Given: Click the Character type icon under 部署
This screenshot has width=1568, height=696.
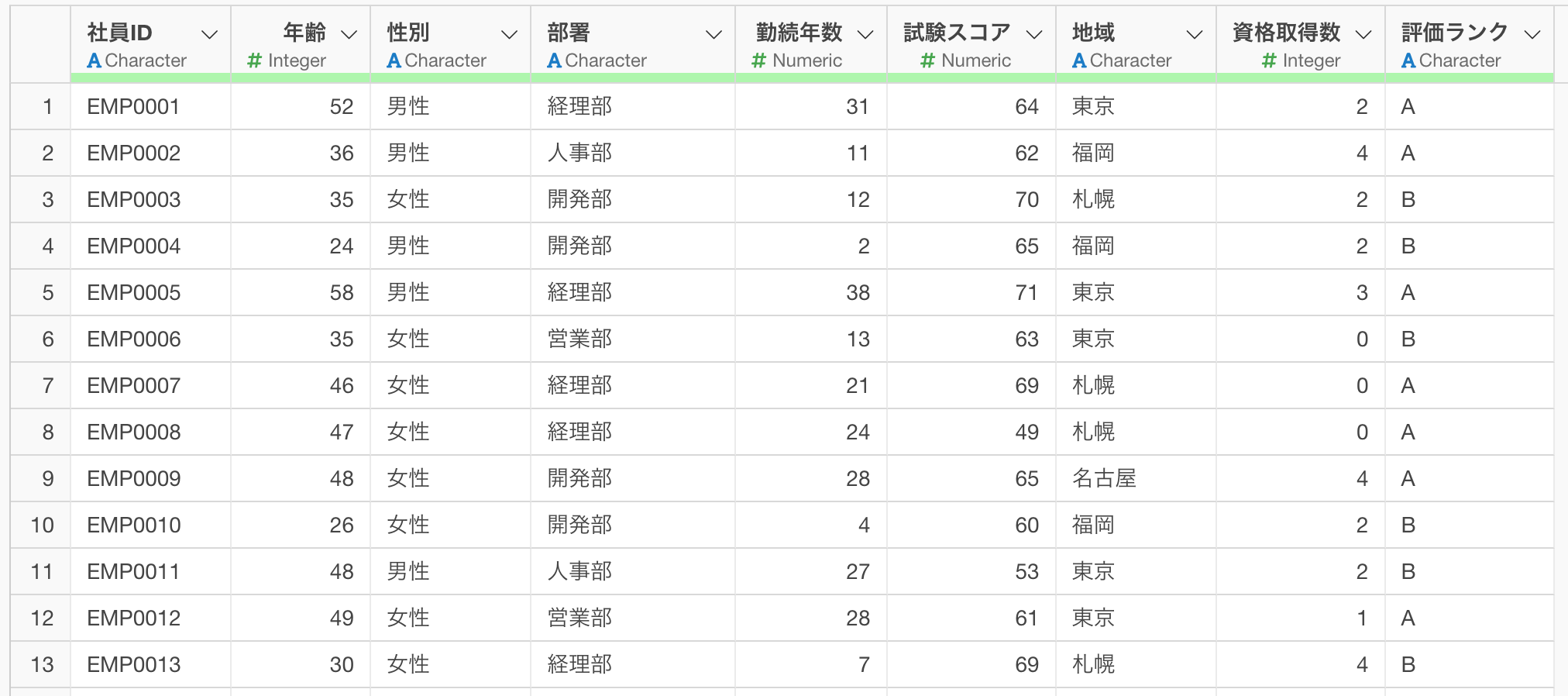Looking at the screenshot, I should [554, 60].
